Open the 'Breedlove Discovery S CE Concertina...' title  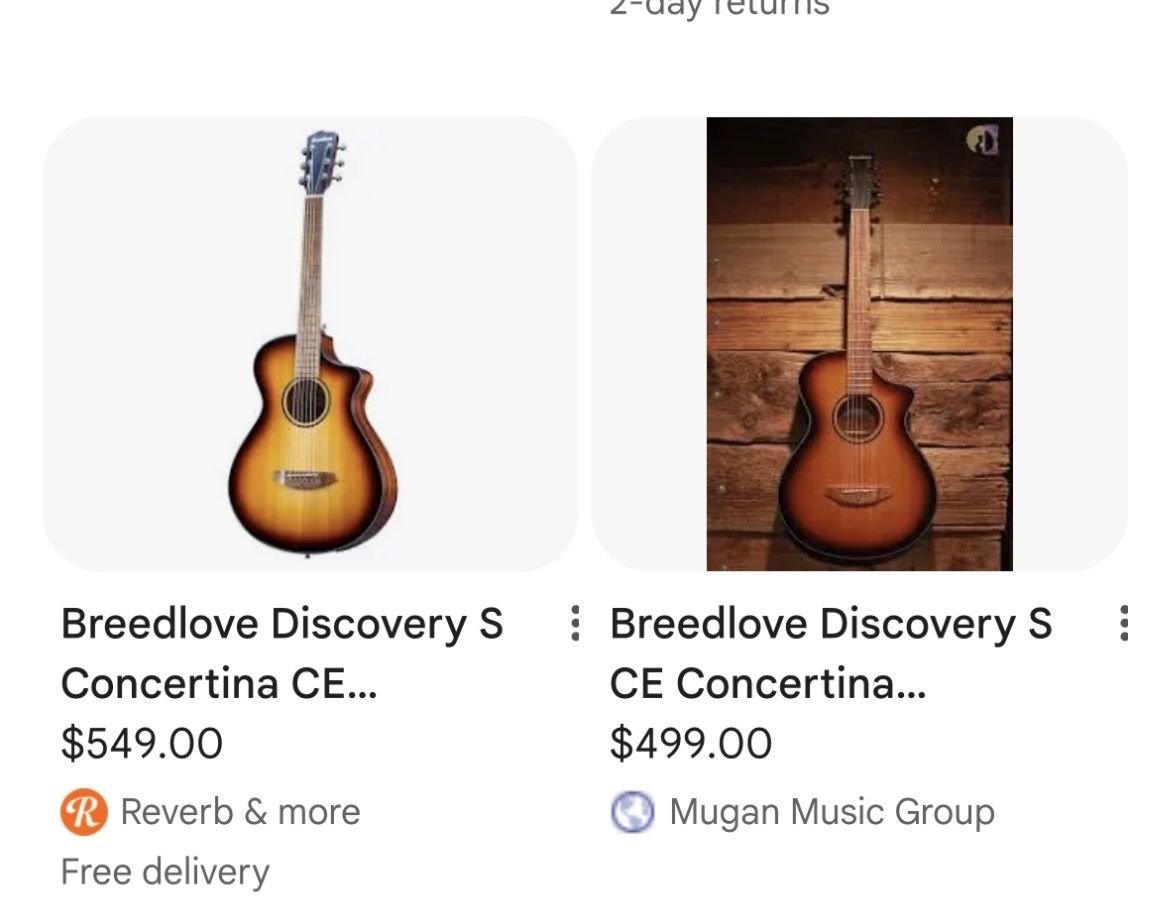pos(830,625)
